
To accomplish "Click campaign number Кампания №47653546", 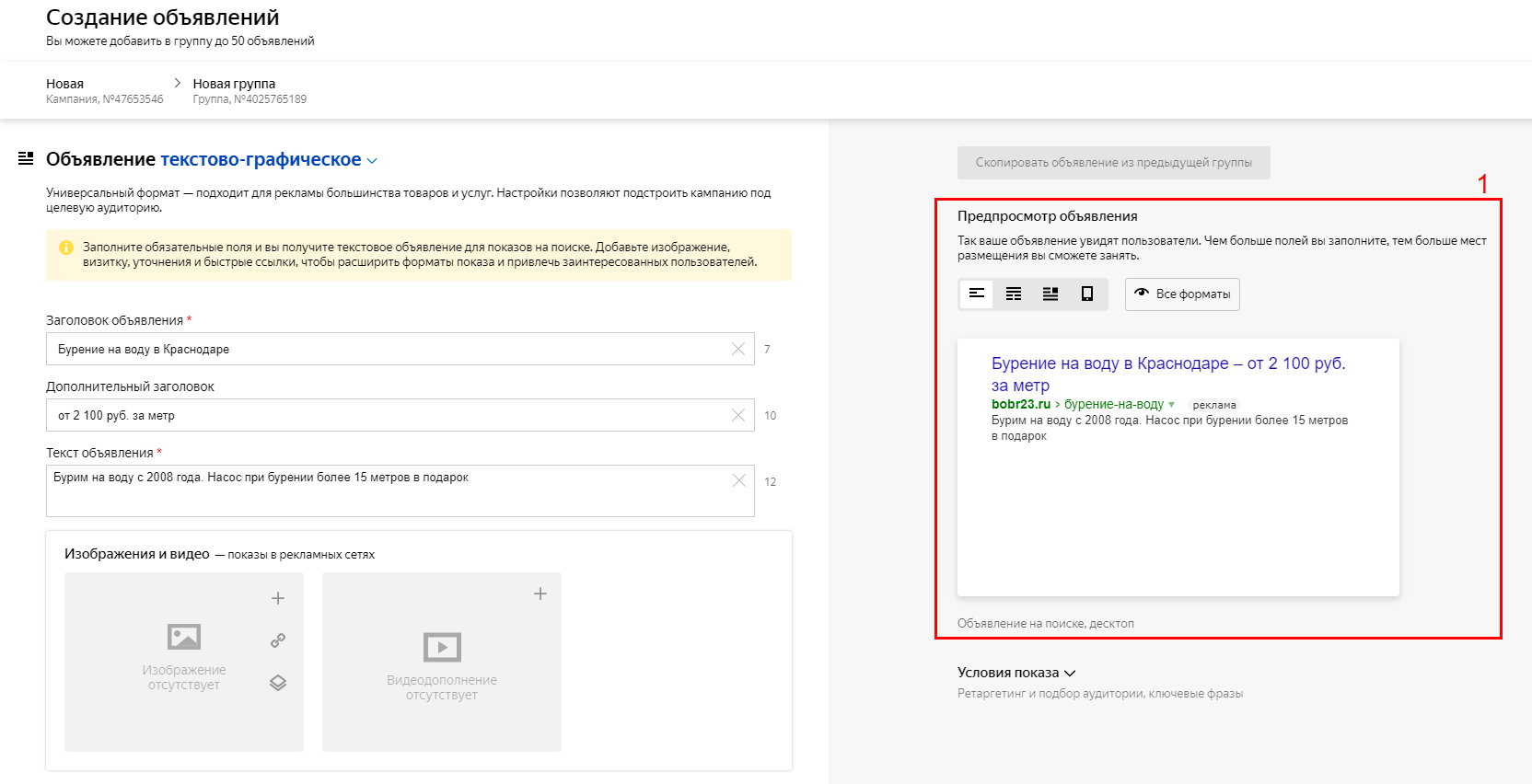I will (105, 99).
